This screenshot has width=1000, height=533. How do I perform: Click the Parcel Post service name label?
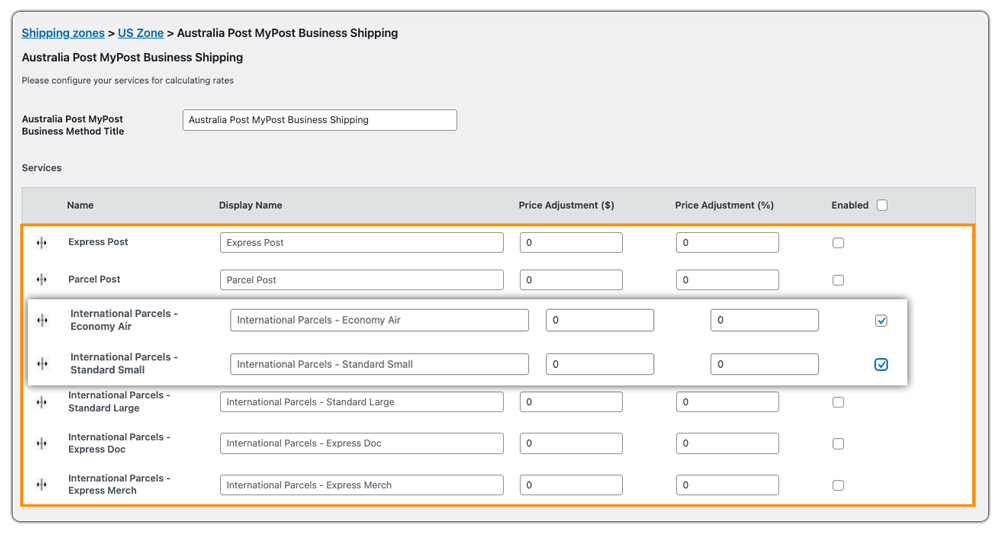[94, 279]
